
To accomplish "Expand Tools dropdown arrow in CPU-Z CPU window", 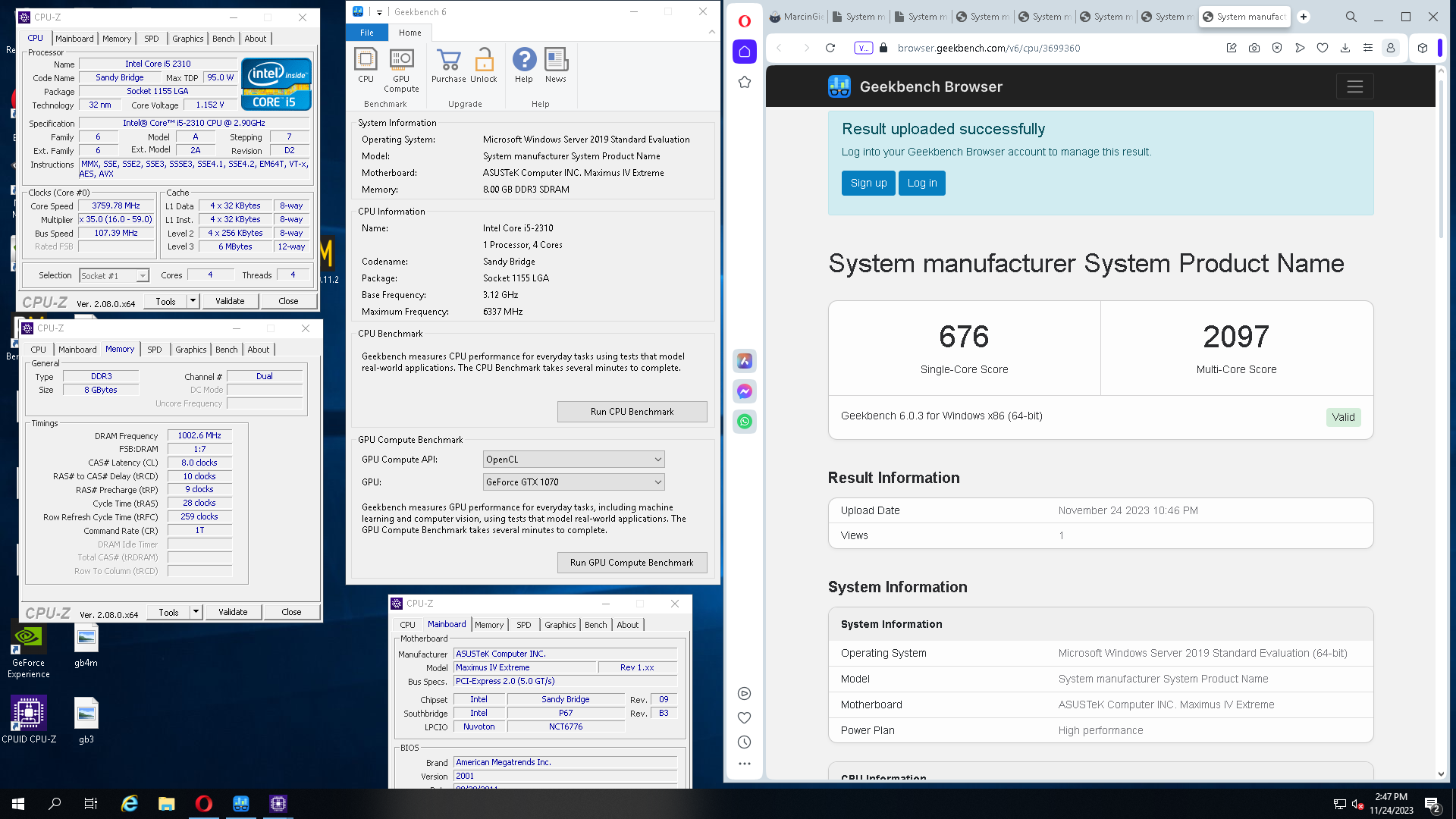I will [193, 301].
